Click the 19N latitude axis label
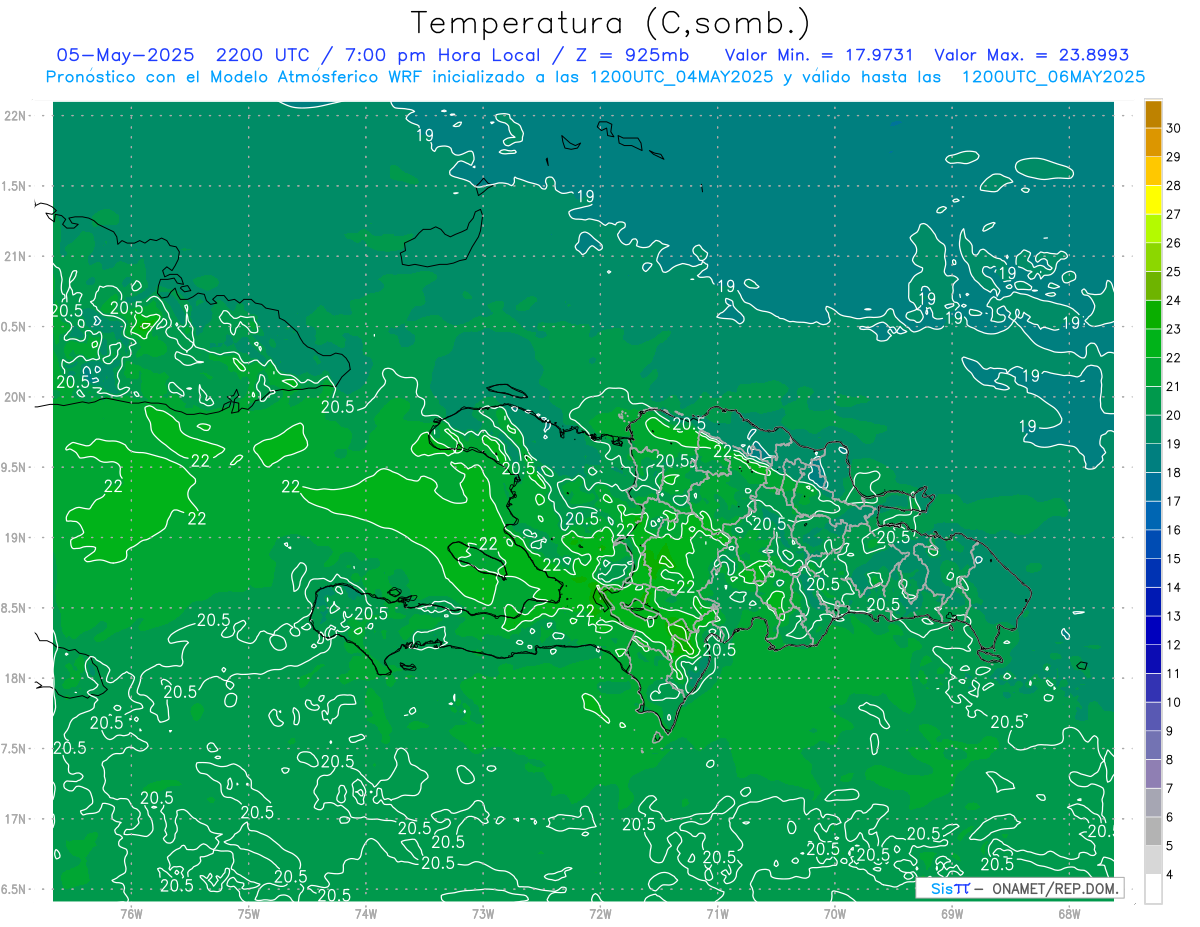Screen dimensions: 1200x927 point(14,537)
